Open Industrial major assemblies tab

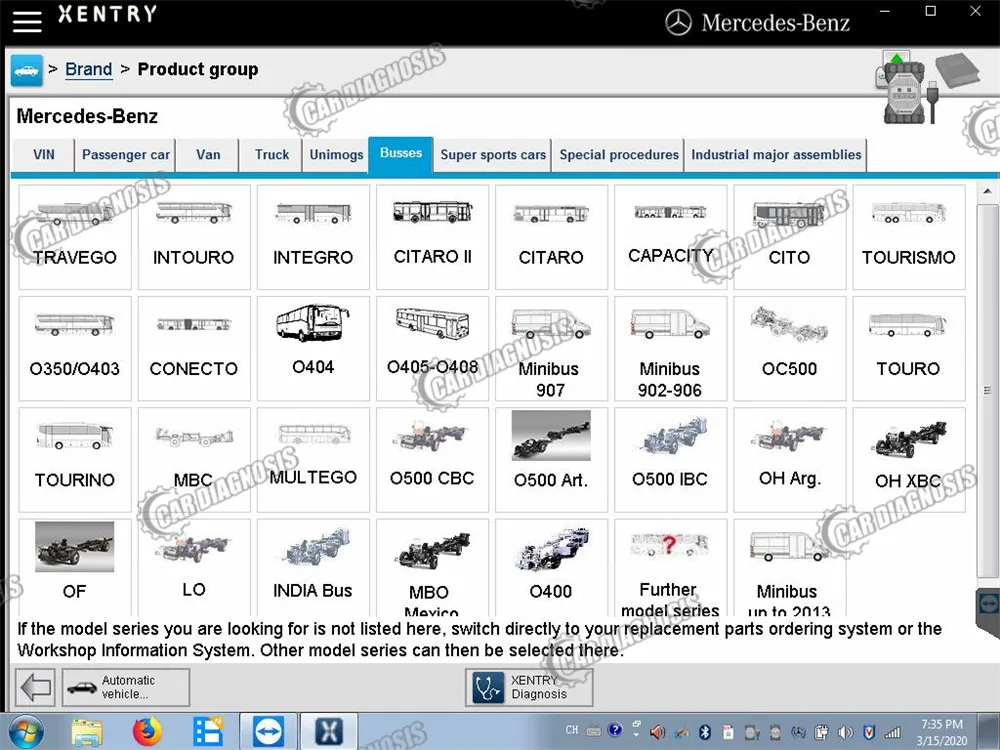tap(776, 155)
